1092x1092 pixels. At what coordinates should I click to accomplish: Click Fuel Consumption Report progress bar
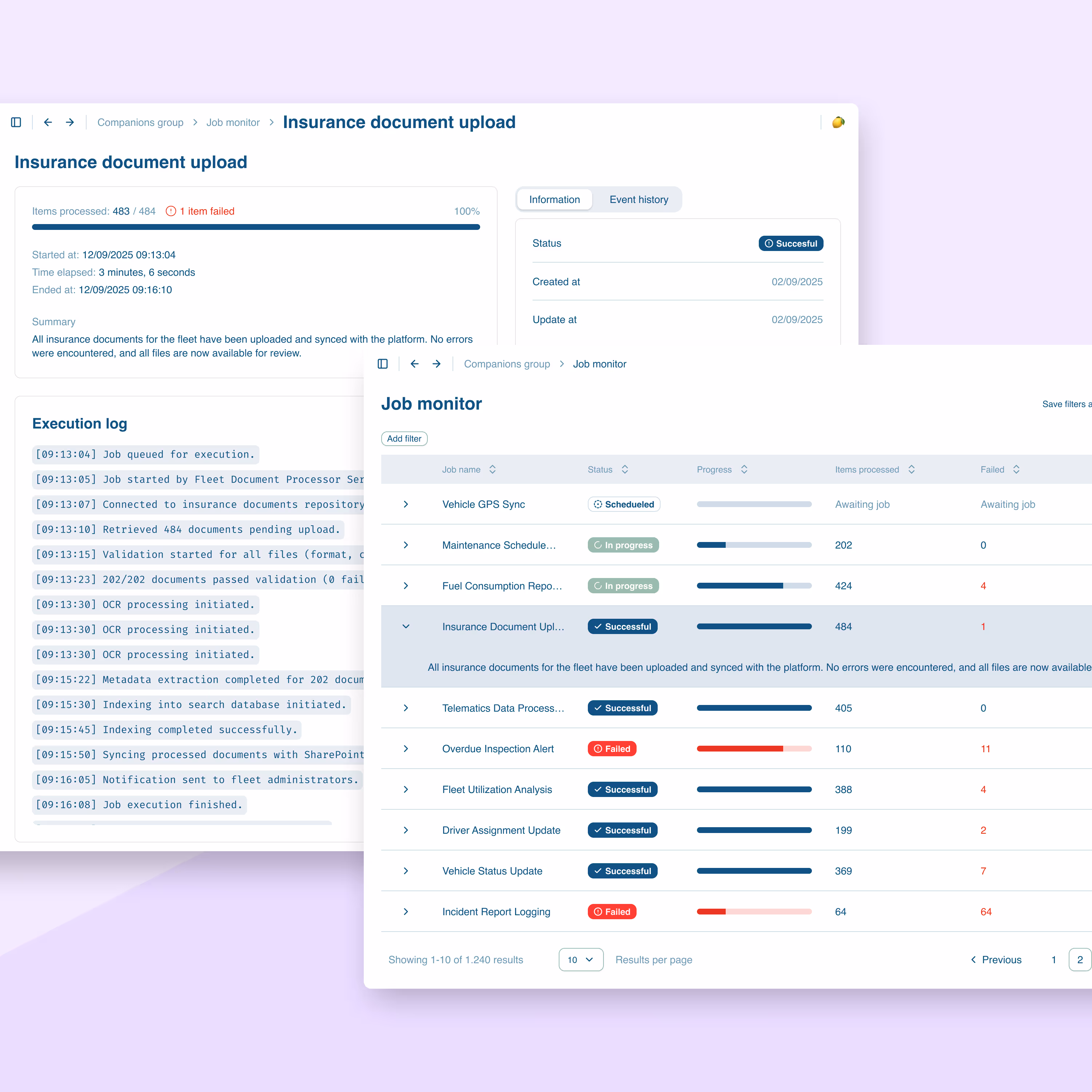[754, 586]
